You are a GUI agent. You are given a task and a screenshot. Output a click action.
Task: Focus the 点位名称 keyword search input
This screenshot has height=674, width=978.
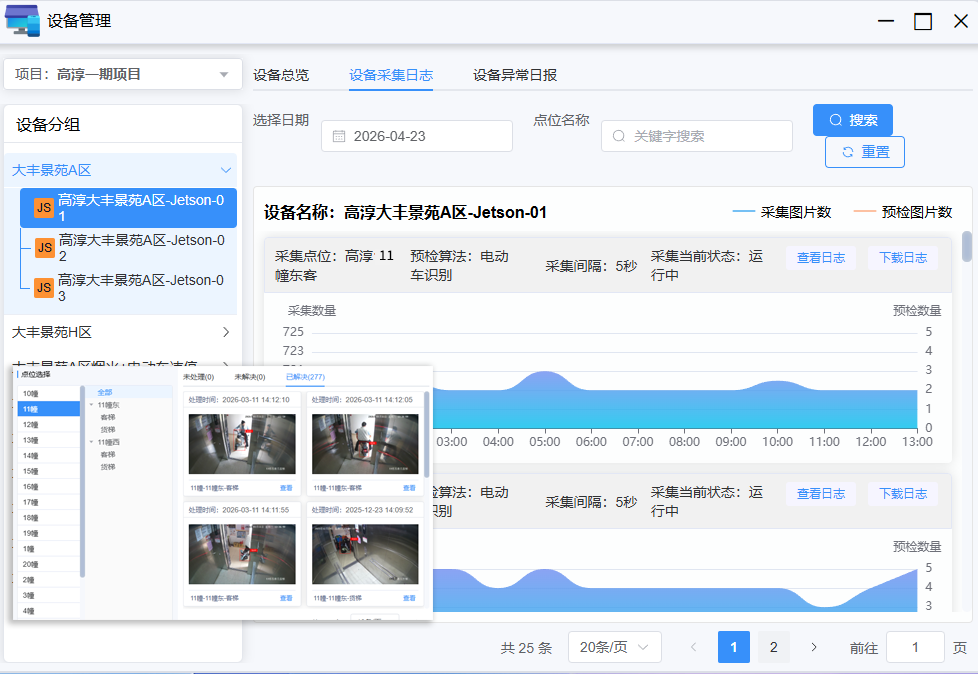(x=697, y=136)
